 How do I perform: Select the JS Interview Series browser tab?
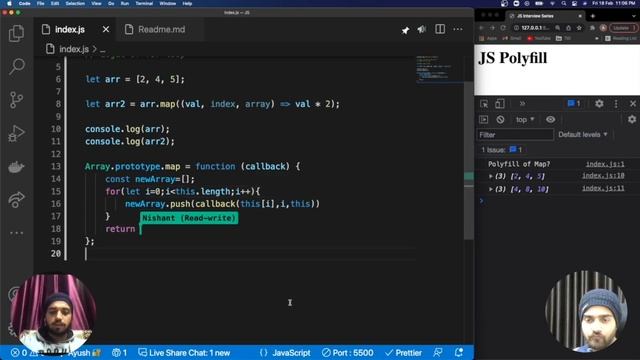(545, 16)
